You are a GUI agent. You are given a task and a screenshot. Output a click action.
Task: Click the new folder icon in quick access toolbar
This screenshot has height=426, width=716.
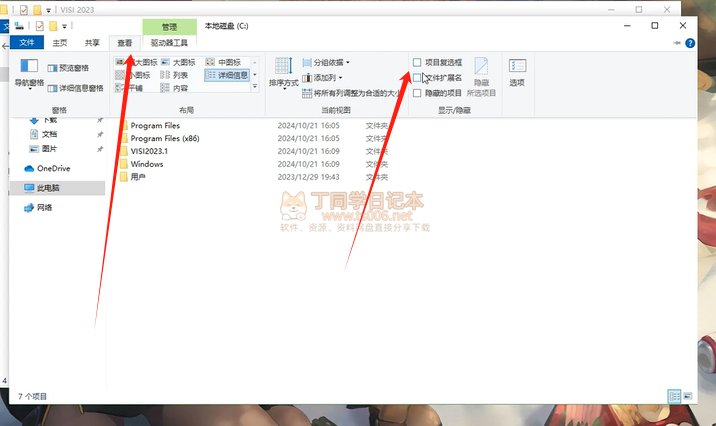(x=53, y=26)
